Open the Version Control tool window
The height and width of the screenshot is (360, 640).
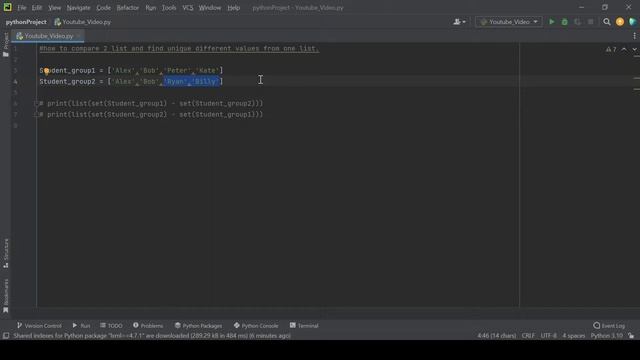click(x=39, y=326)
